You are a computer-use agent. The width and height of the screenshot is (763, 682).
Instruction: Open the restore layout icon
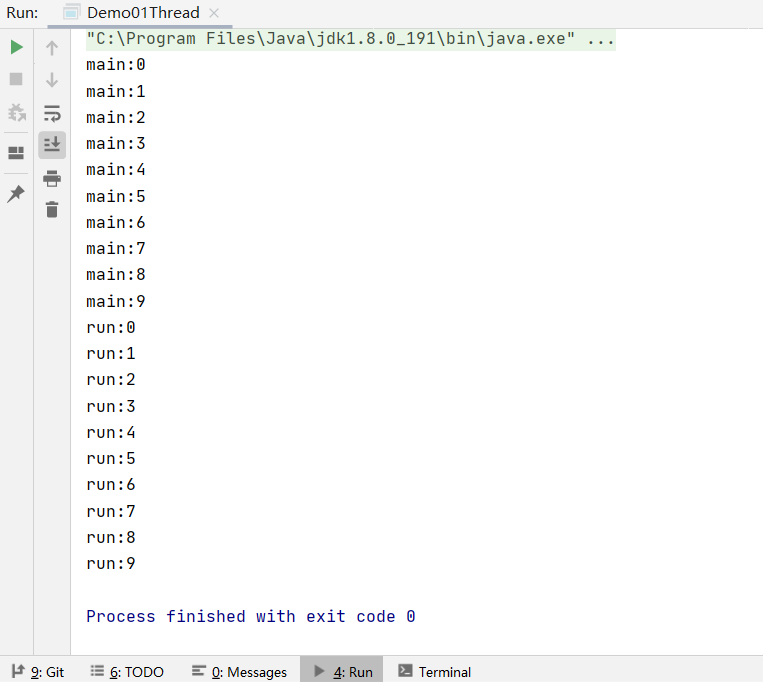pyautogui.click(x=16, y=153)
